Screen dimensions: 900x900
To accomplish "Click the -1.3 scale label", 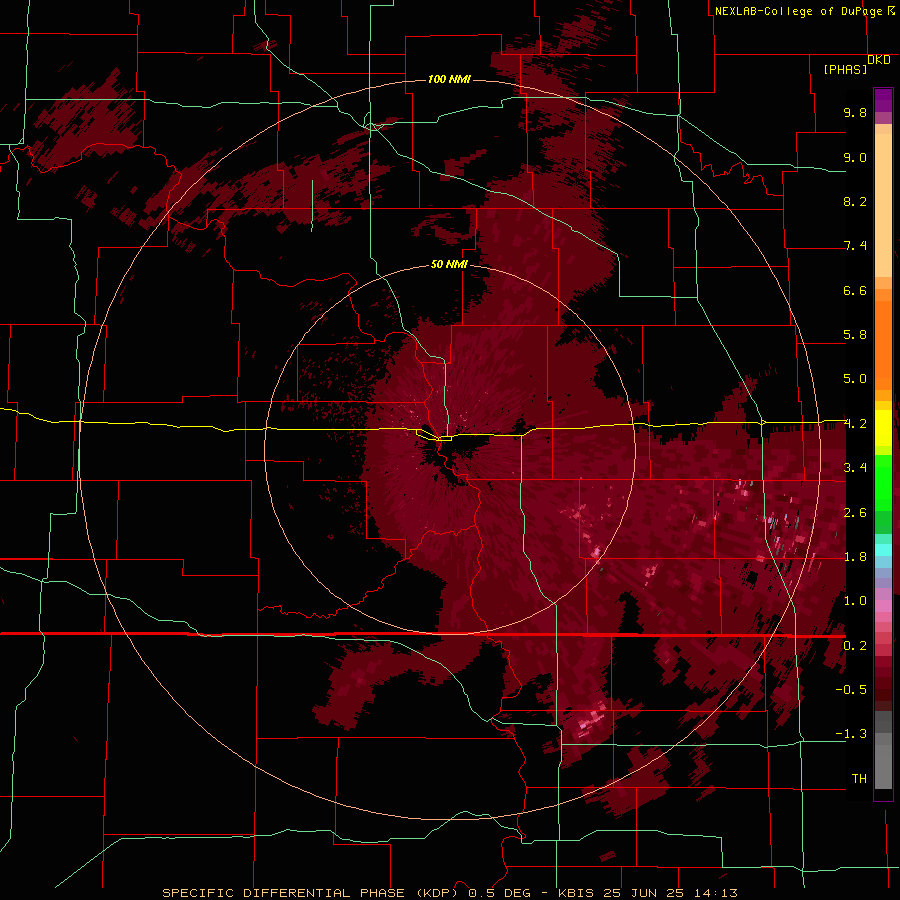I will click(x=851, y=734).
